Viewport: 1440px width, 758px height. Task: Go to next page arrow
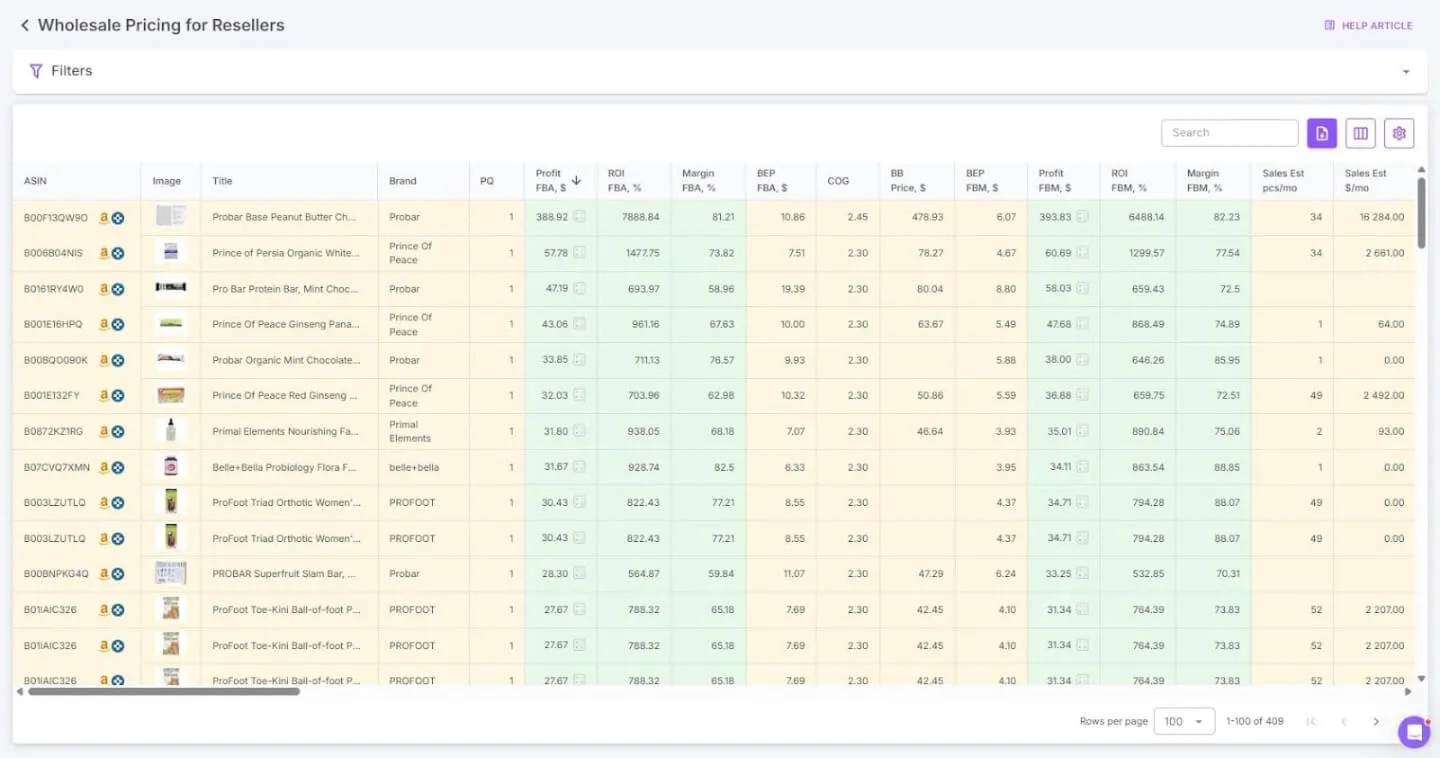1376,721
